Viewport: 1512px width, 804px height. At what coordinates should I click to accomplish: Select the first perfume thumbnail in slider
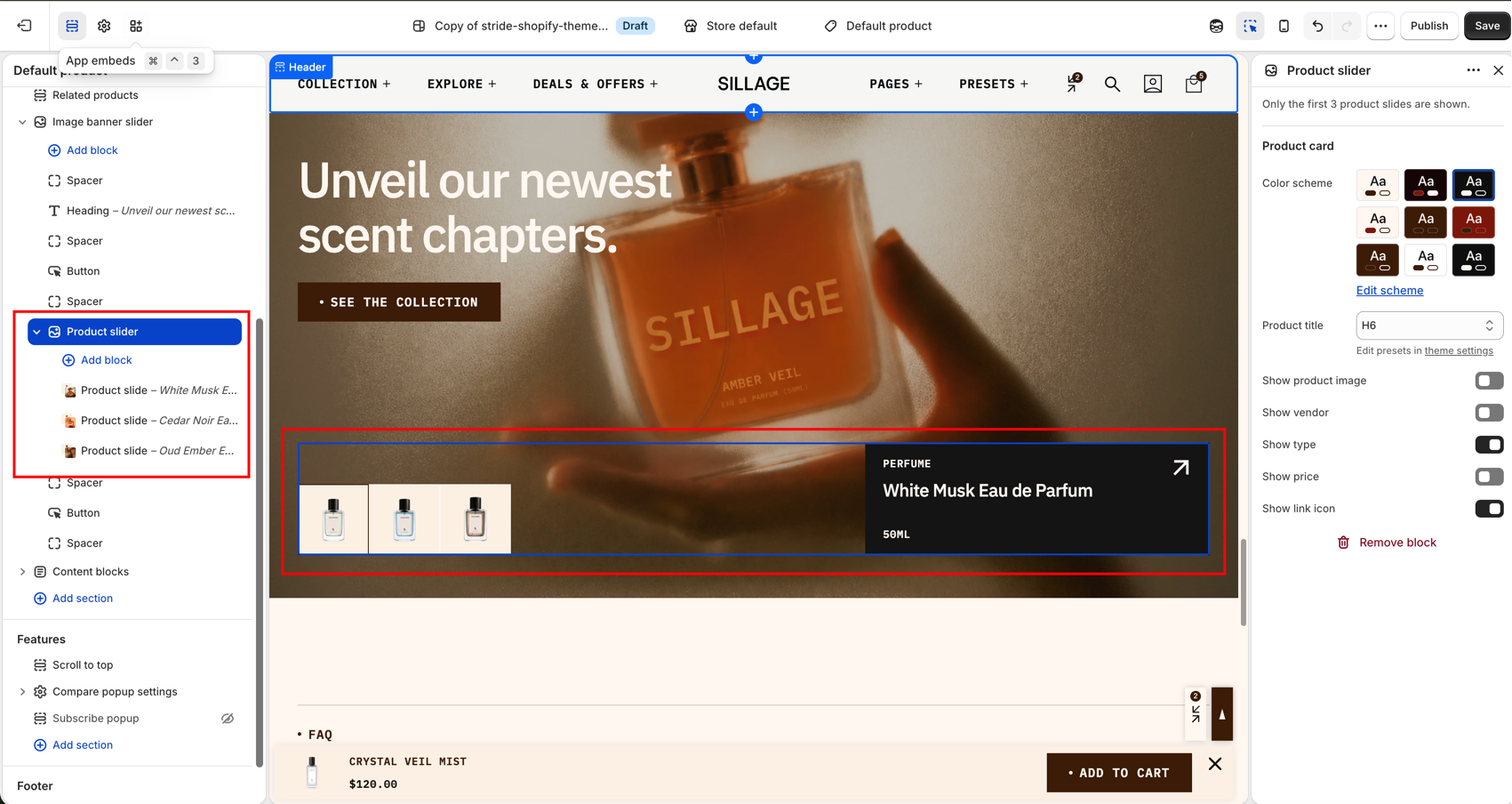[333, 519]
